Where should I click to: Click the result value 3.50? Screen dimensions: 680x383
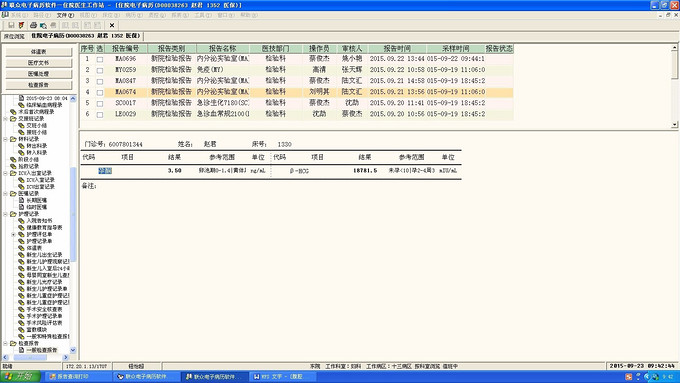pyautogui.click(x=174, y=171)
